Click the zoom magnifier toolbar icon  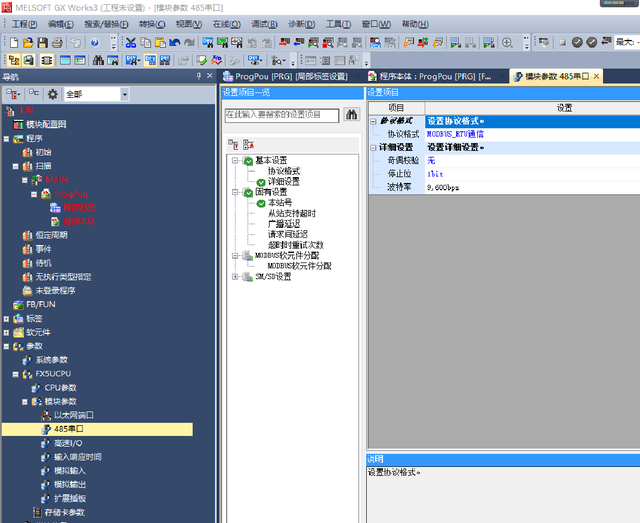[x=507, y=42]
